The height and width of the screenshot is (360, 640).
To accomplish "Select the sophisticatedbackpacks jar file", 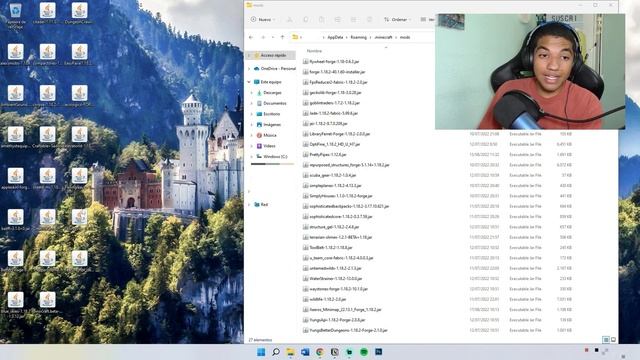I will coord(346,206).
